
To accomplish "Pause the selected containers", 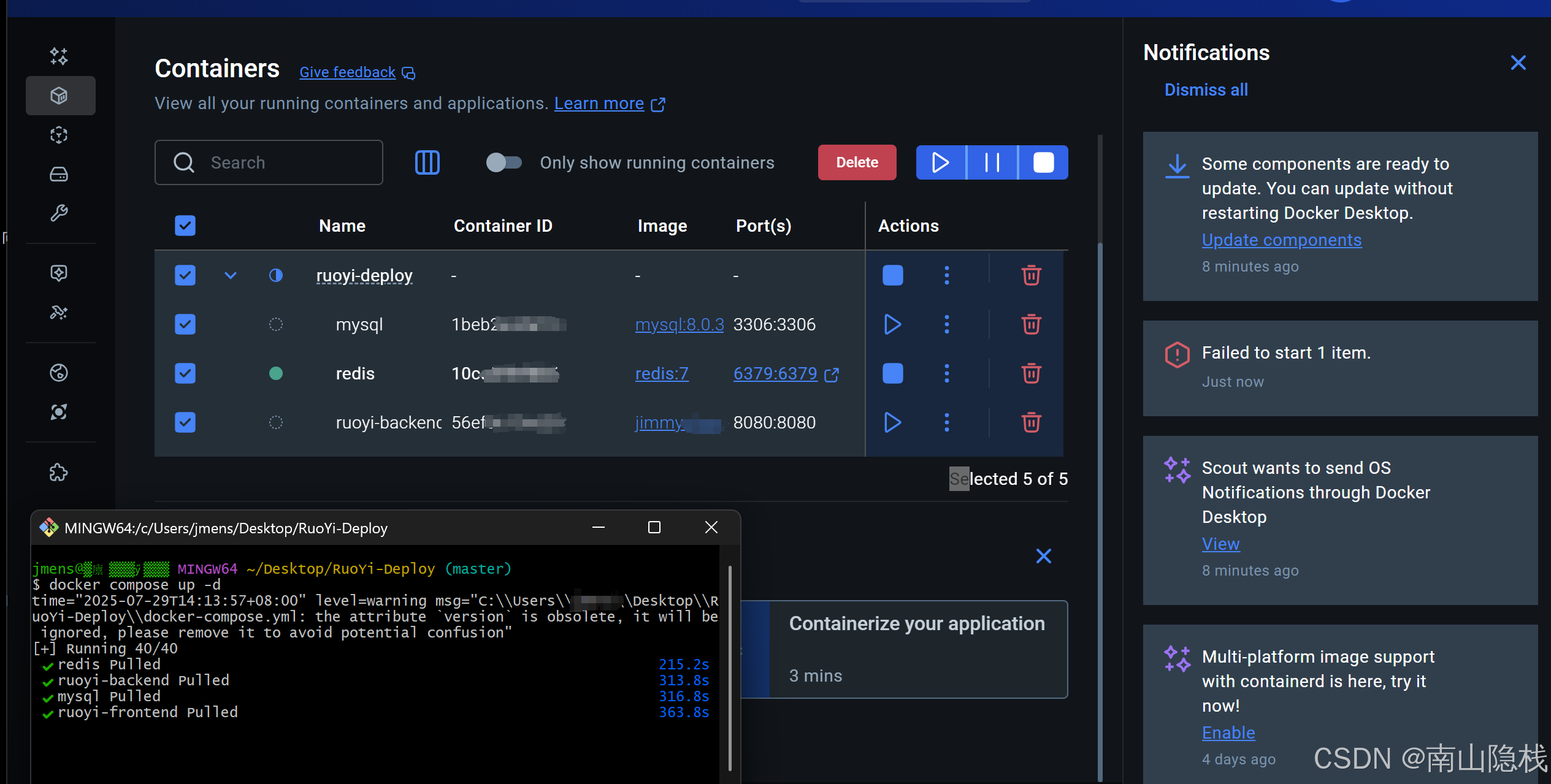I will (992, 162).
